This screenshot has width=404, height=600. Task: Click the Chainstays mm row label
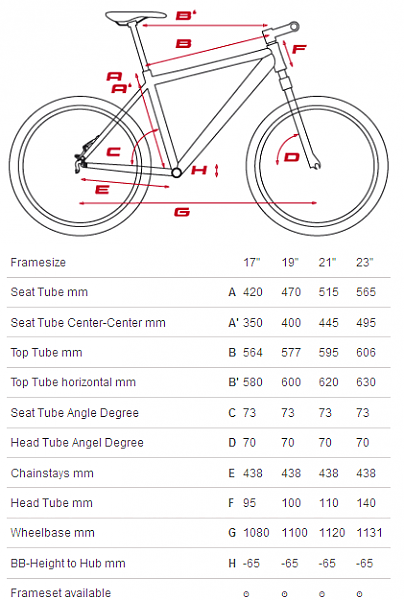point(52,473)
